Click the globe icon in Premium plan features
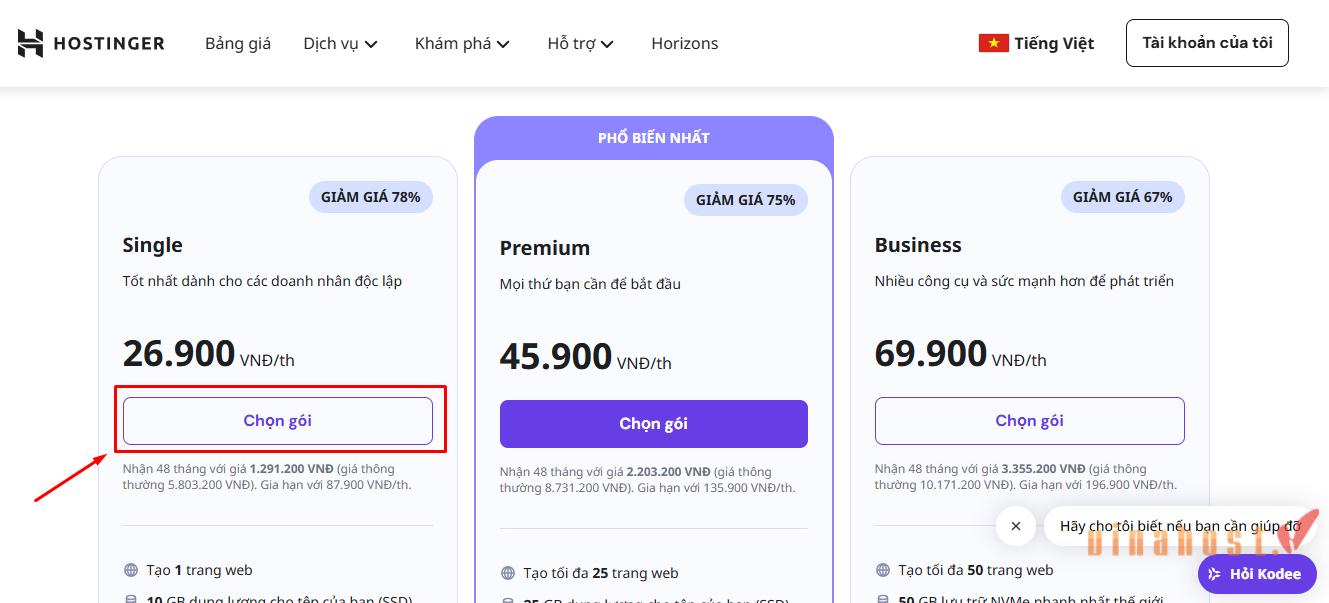The image size is (1329, 603). point(506,572)
